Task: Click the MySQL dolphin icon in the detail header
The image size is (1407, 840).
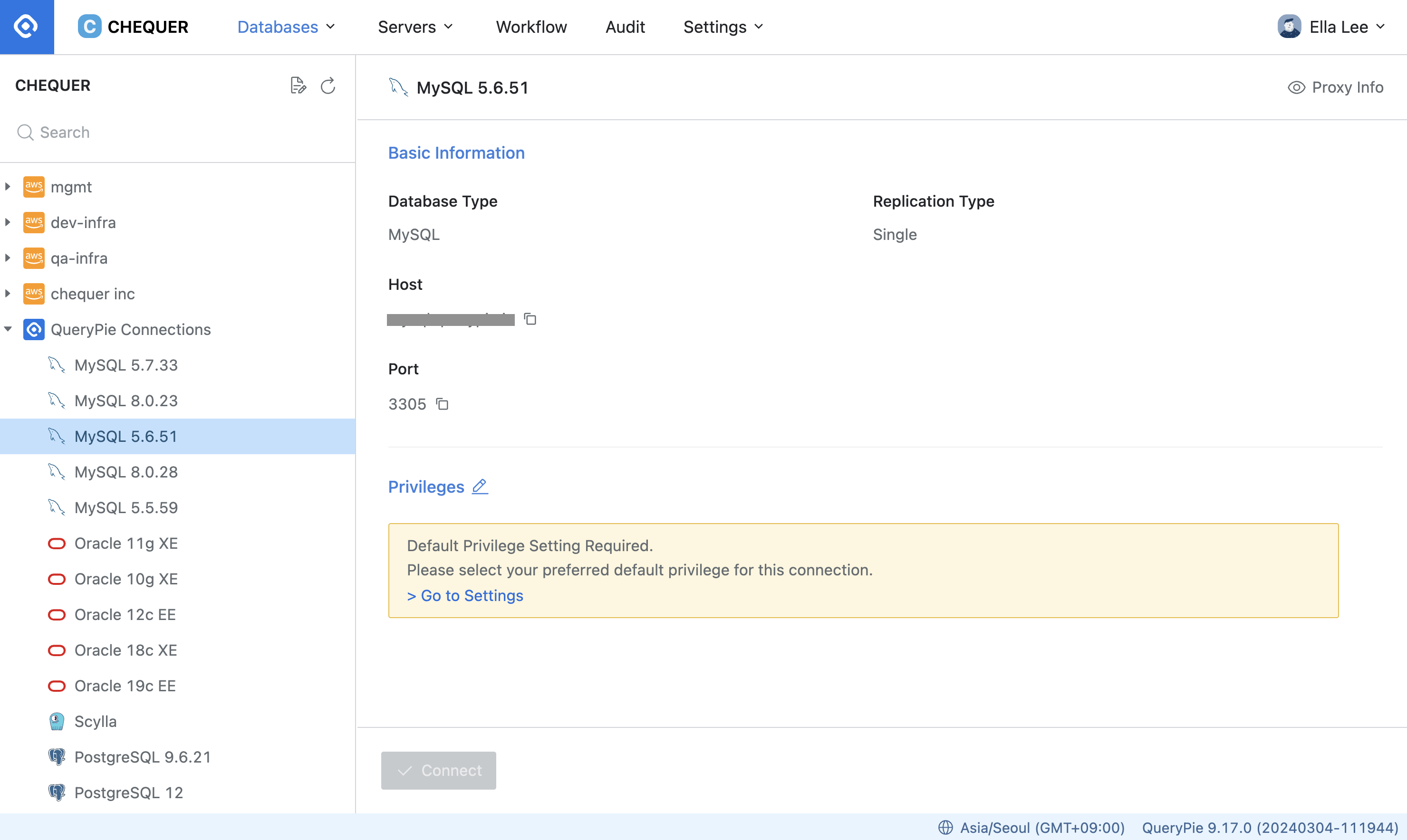Action: (398, 87)
